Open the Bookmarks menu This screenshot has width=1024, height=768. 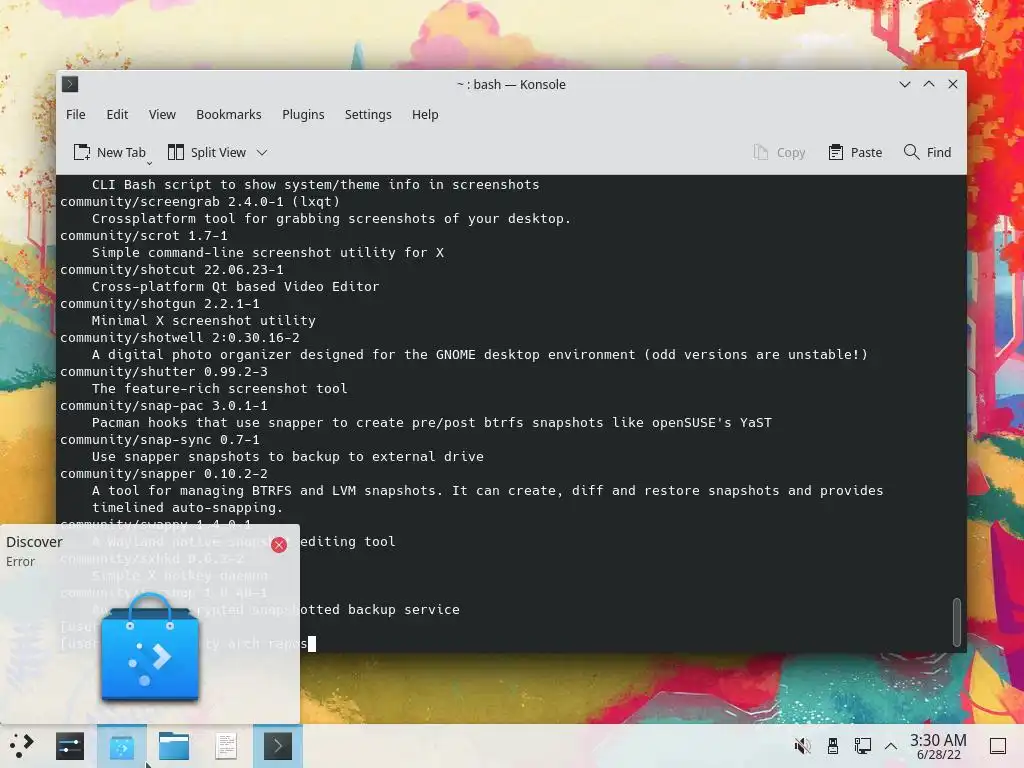(229, 114)
